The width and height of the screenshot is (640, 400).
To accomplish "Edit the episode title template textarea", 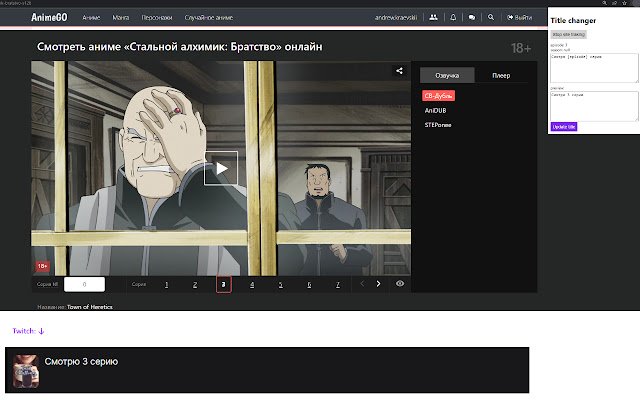I will point(594,68).
